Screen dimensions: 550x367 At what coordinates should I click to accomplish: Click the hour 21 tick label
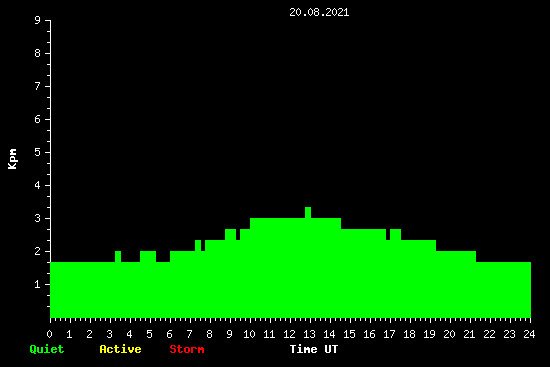(469, 334)
